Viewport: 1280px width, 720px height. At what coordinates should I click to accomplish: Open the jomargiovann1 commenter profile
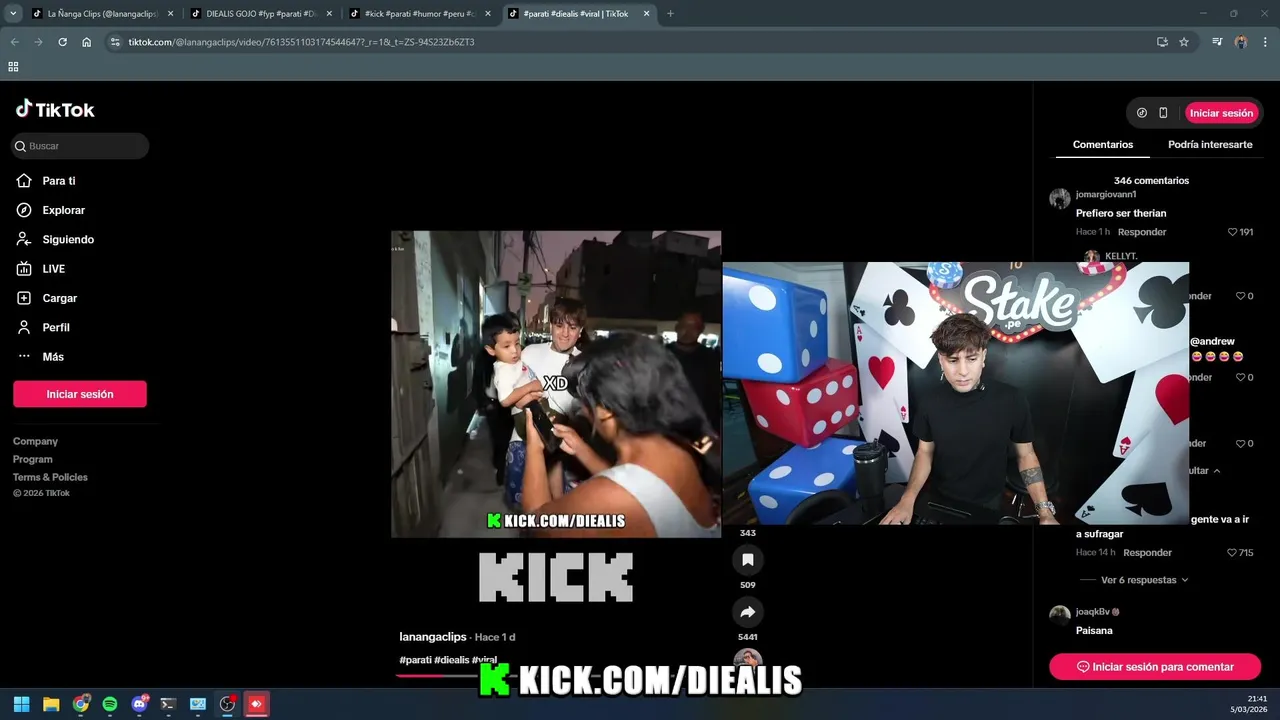click(1106, 195)
